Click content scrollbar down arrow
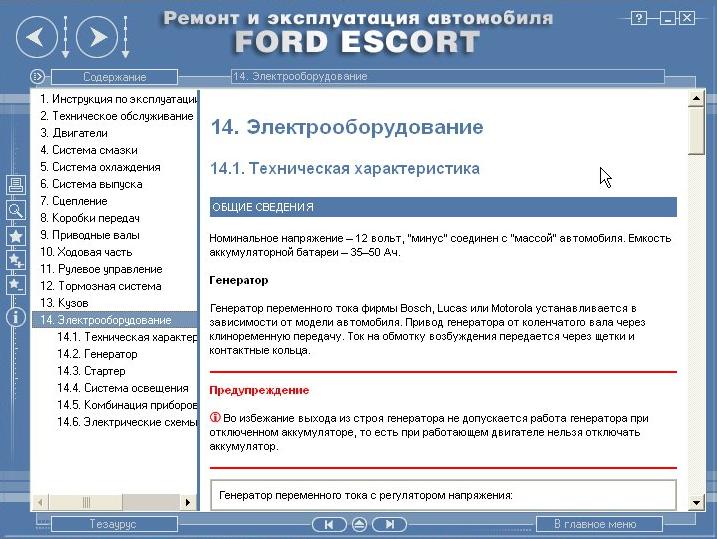717x539 pixels. [x=696, y=503]
